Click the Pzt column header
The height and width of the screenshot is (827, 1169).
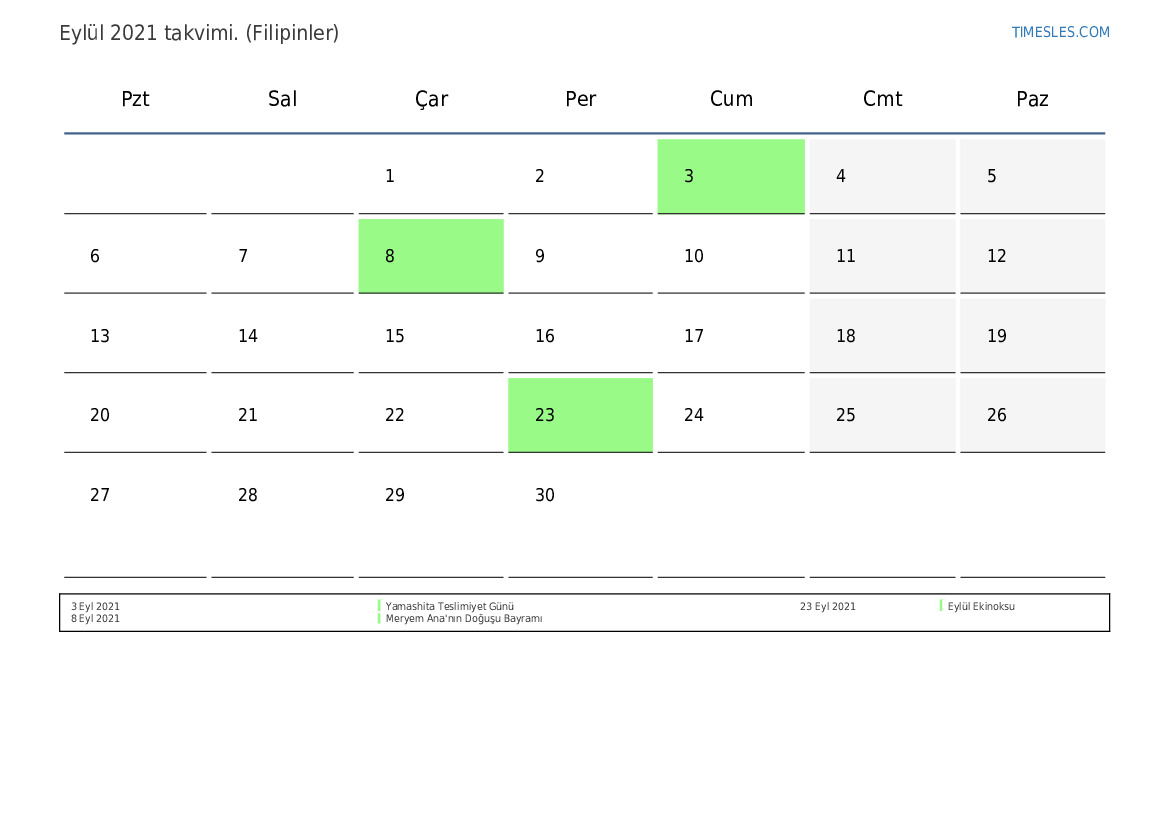[135, 99]
